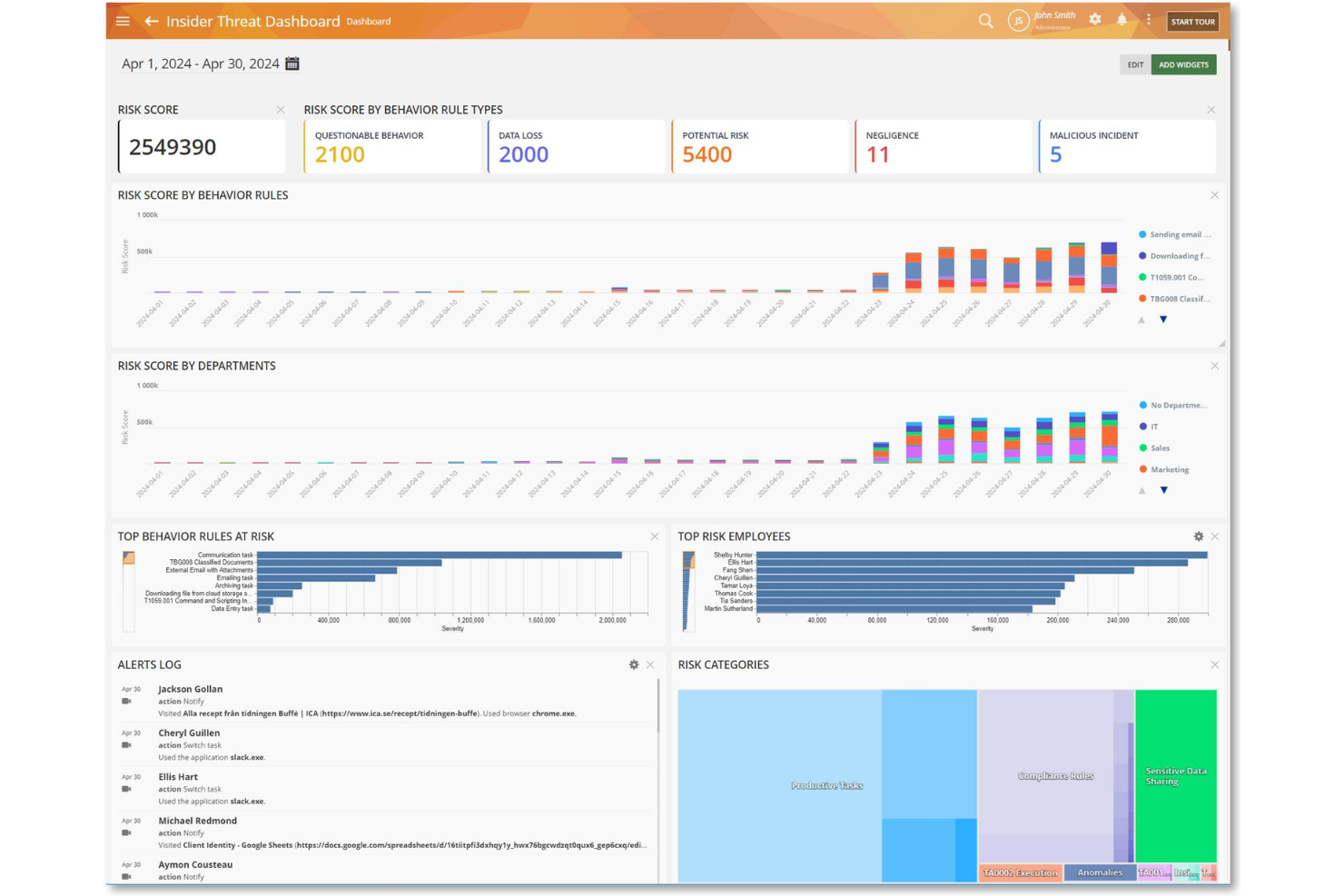Open the three-dot overflow menu in the header

(1149, 19)
